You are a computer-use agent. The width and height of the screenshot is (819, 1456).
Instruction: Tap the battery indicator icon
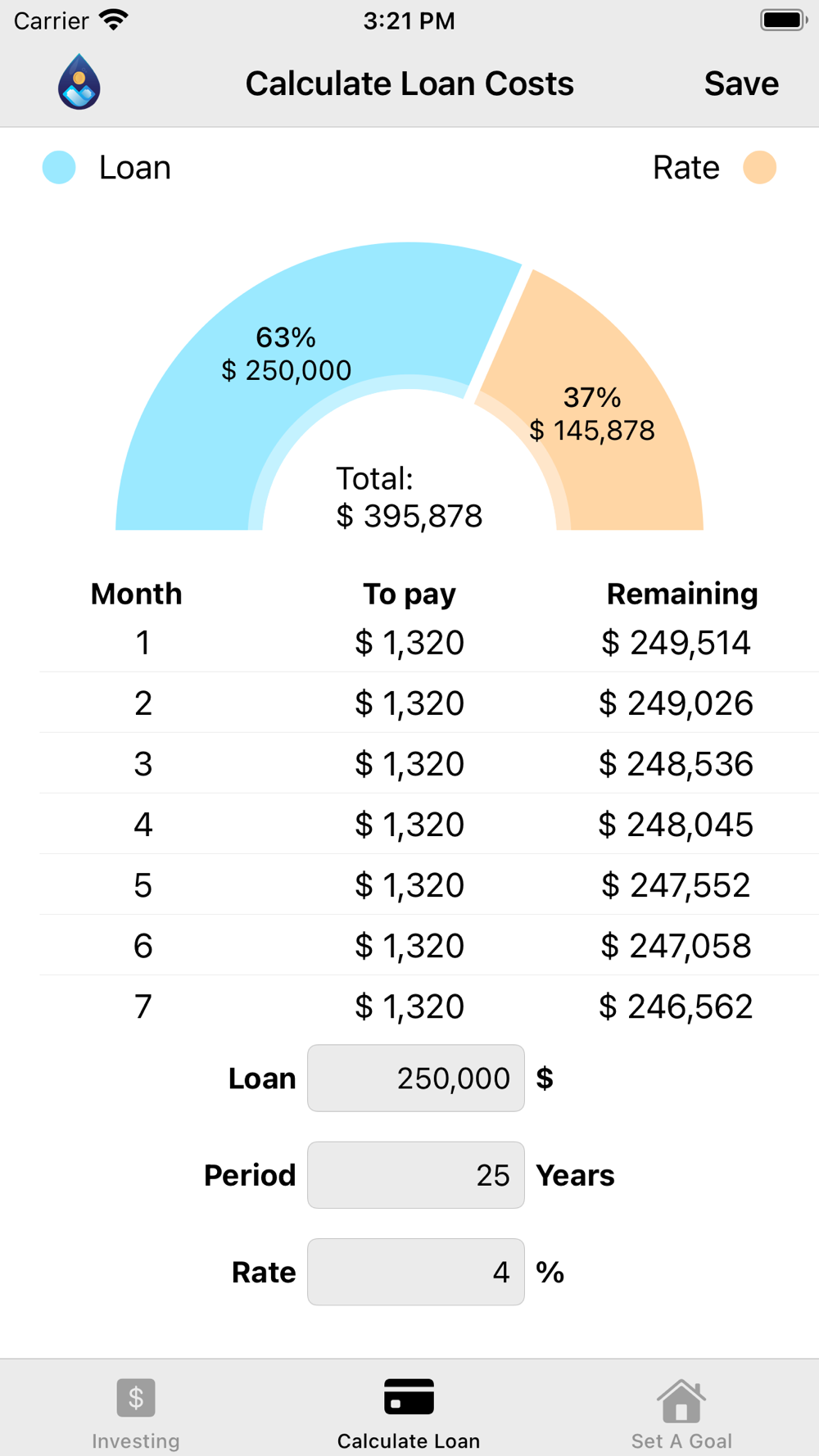click(x=783, y=20)
